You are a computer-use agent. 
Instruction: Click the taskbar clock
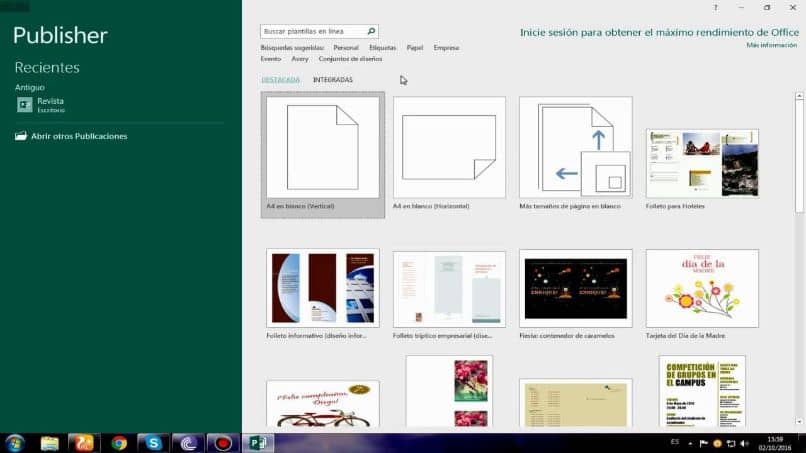coord(775,444)
